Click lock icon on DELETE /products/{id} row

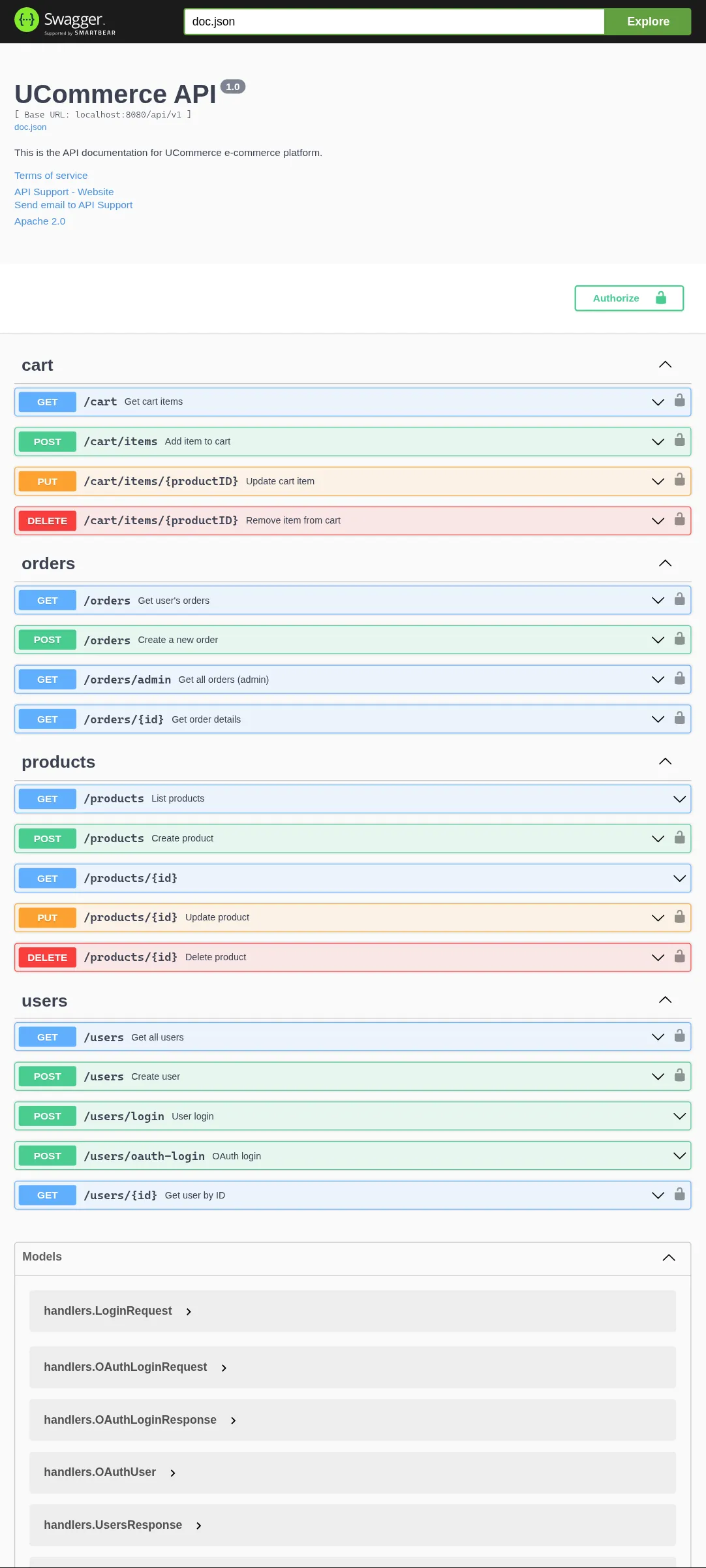tap(679, 956)
